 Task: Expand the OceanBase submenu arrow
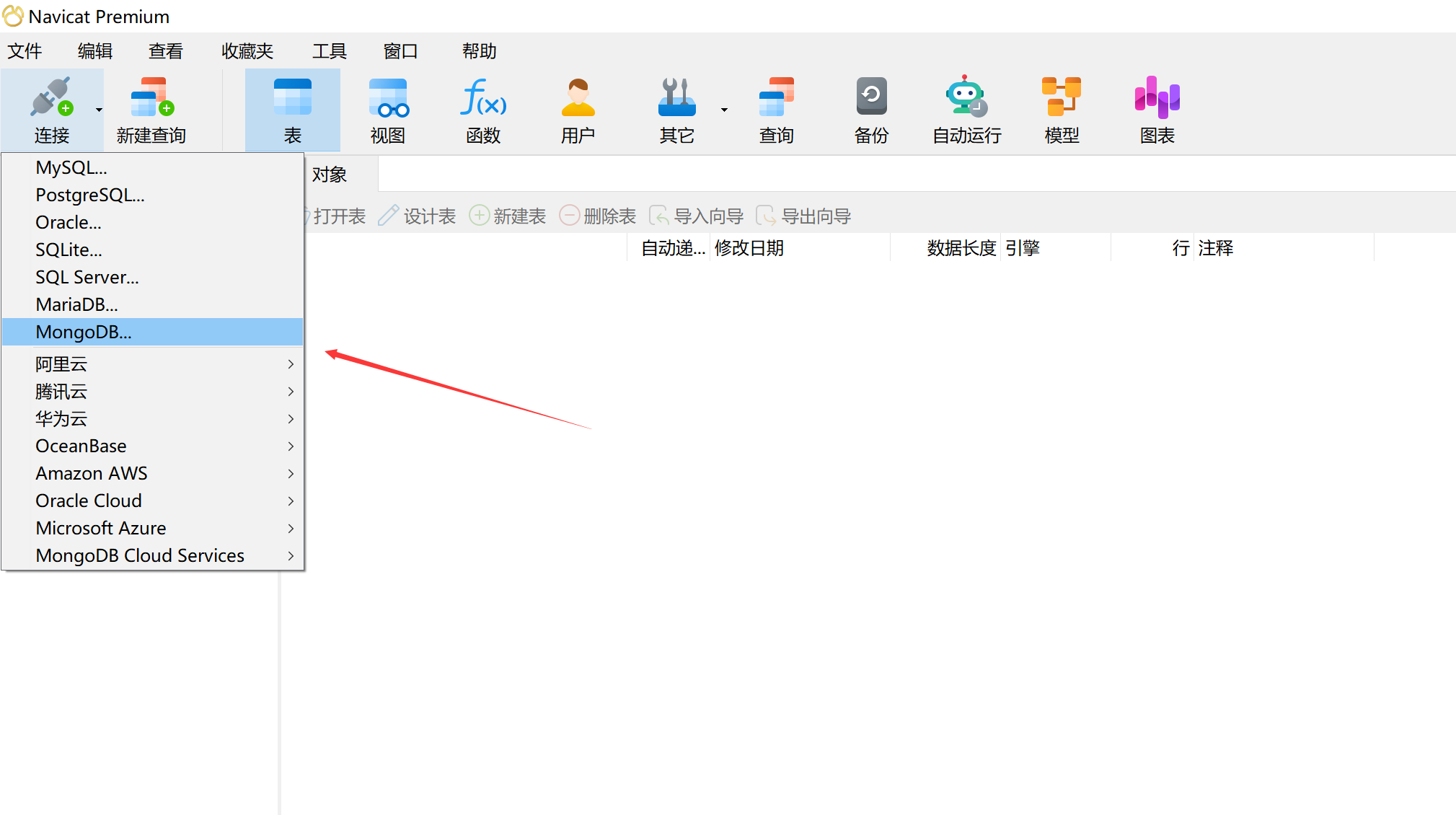(x=291, y=446)
